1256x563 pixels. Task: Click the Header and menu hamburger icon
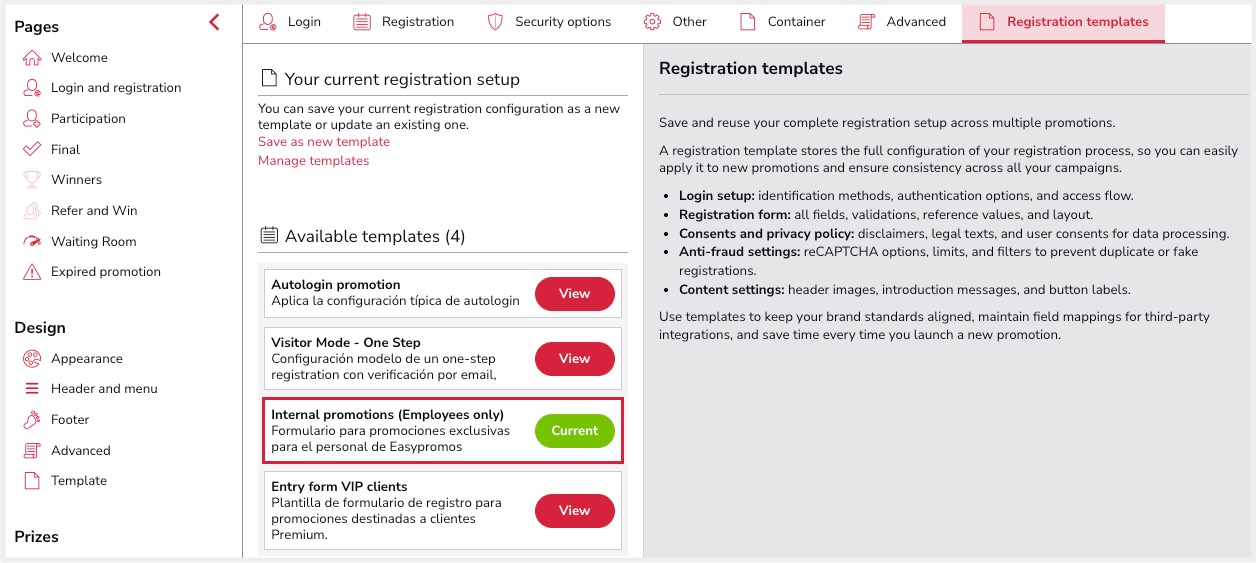click(32, 389)
